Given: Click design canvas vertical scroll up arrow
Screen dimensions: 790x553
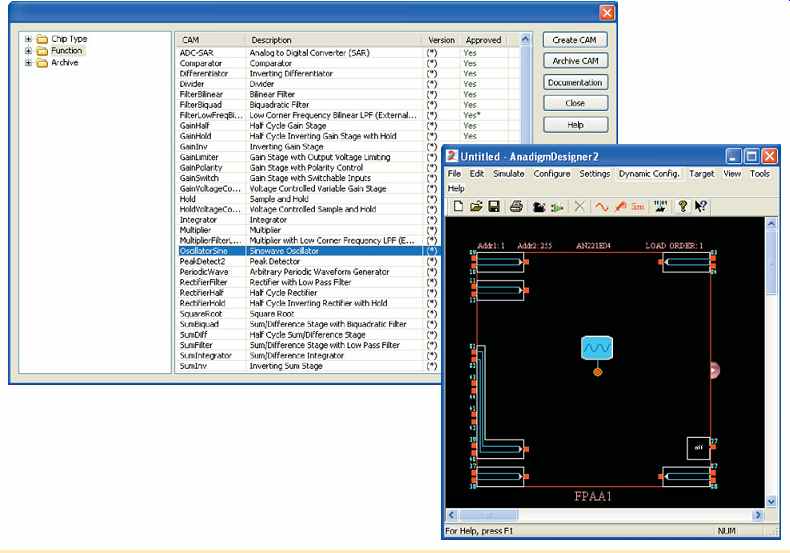Looking at the screenshot, I should coord(771,223).
